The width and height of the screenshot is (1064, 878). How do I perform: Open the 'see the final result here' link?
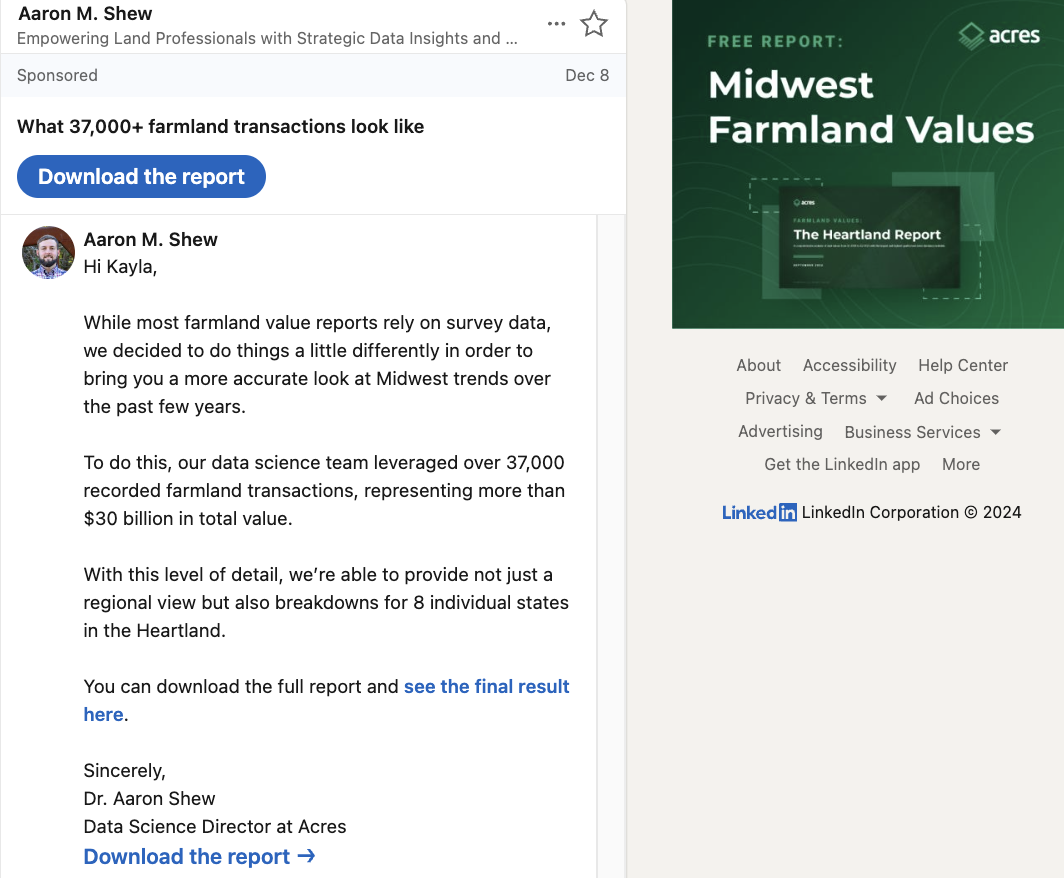point(486,687)
